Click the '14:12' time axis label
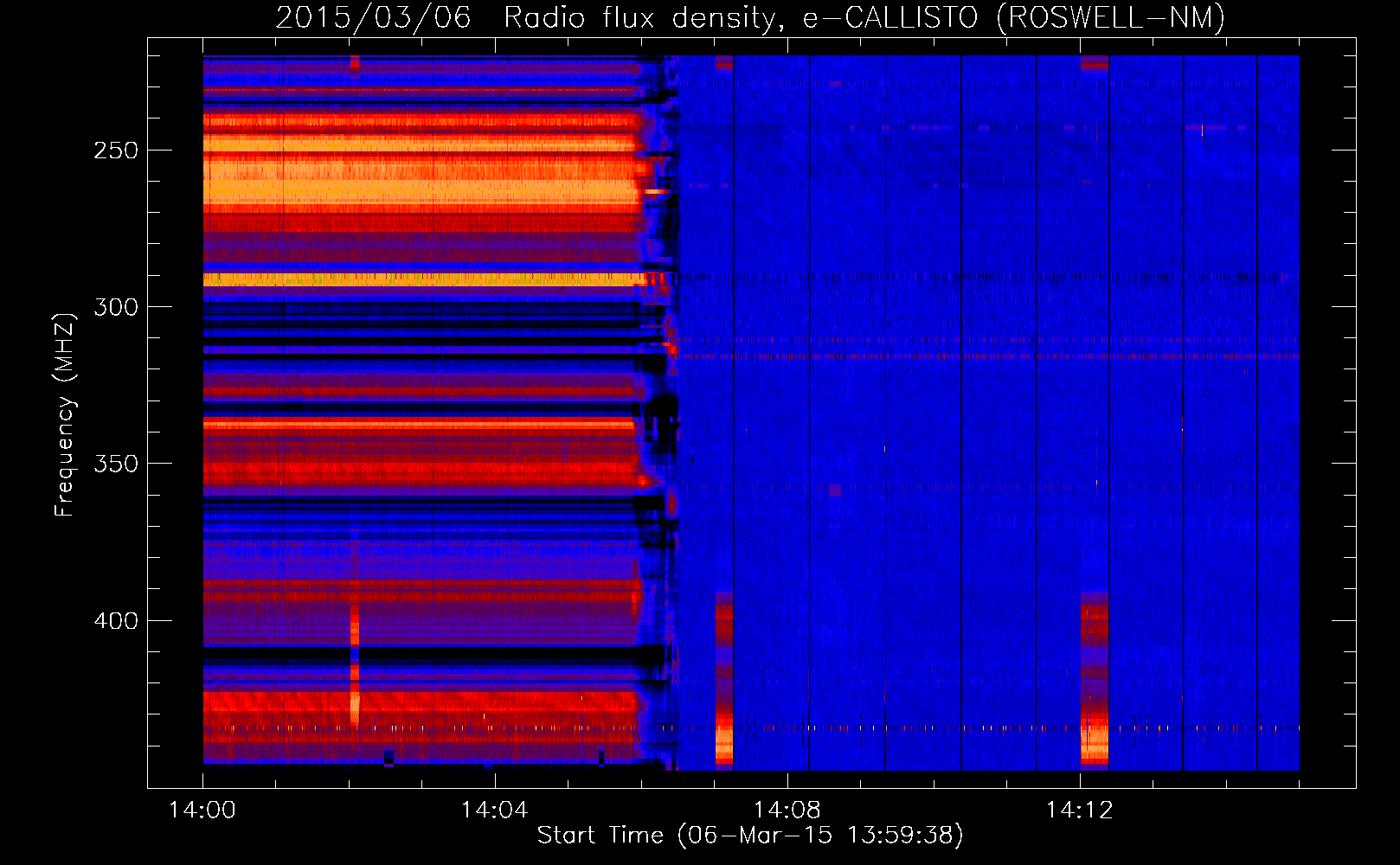 tap(1079, 811)
